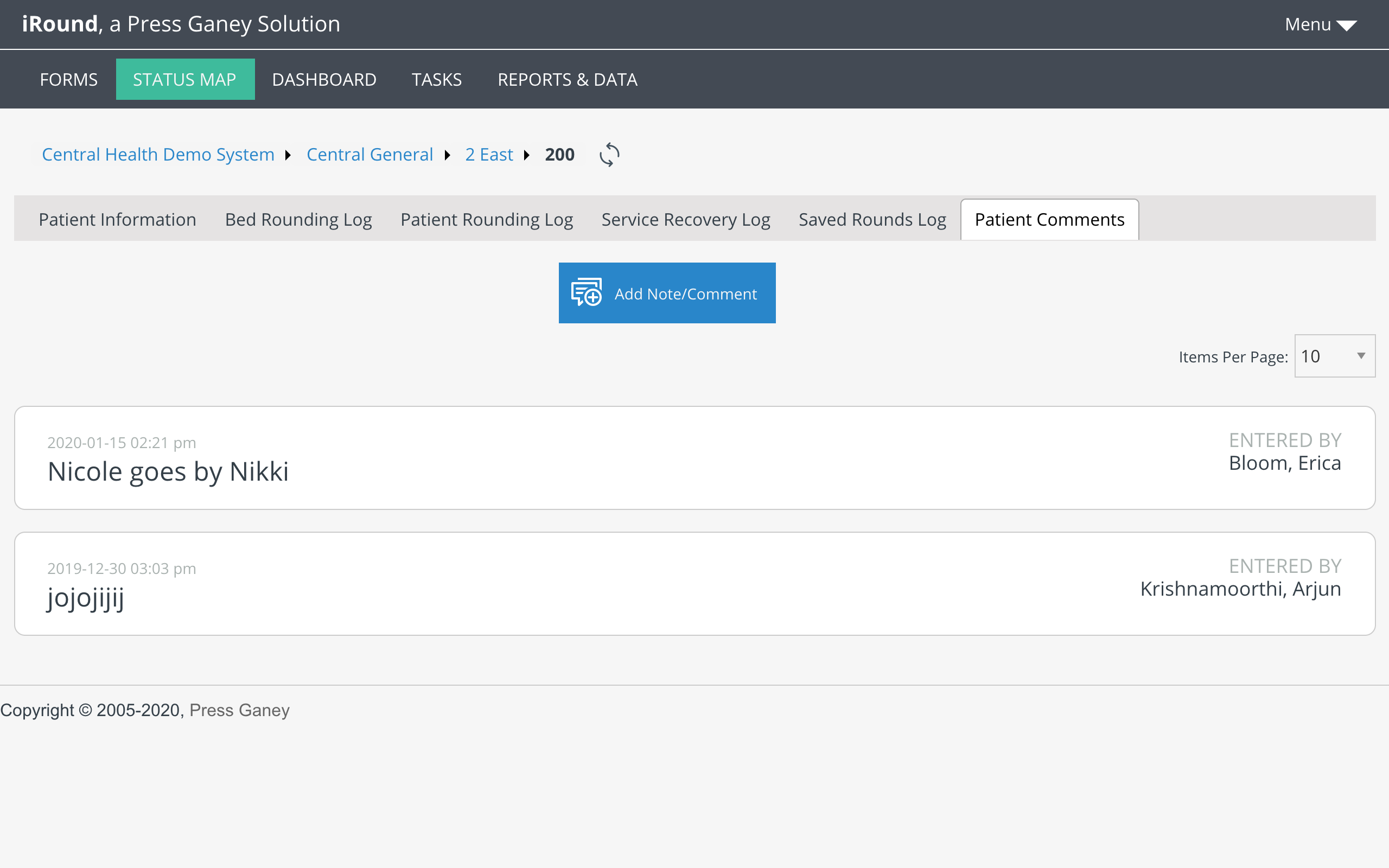Click the Add Note/Comment button
The height and width of the screenshot is (868, 1389).
[667, 293]
